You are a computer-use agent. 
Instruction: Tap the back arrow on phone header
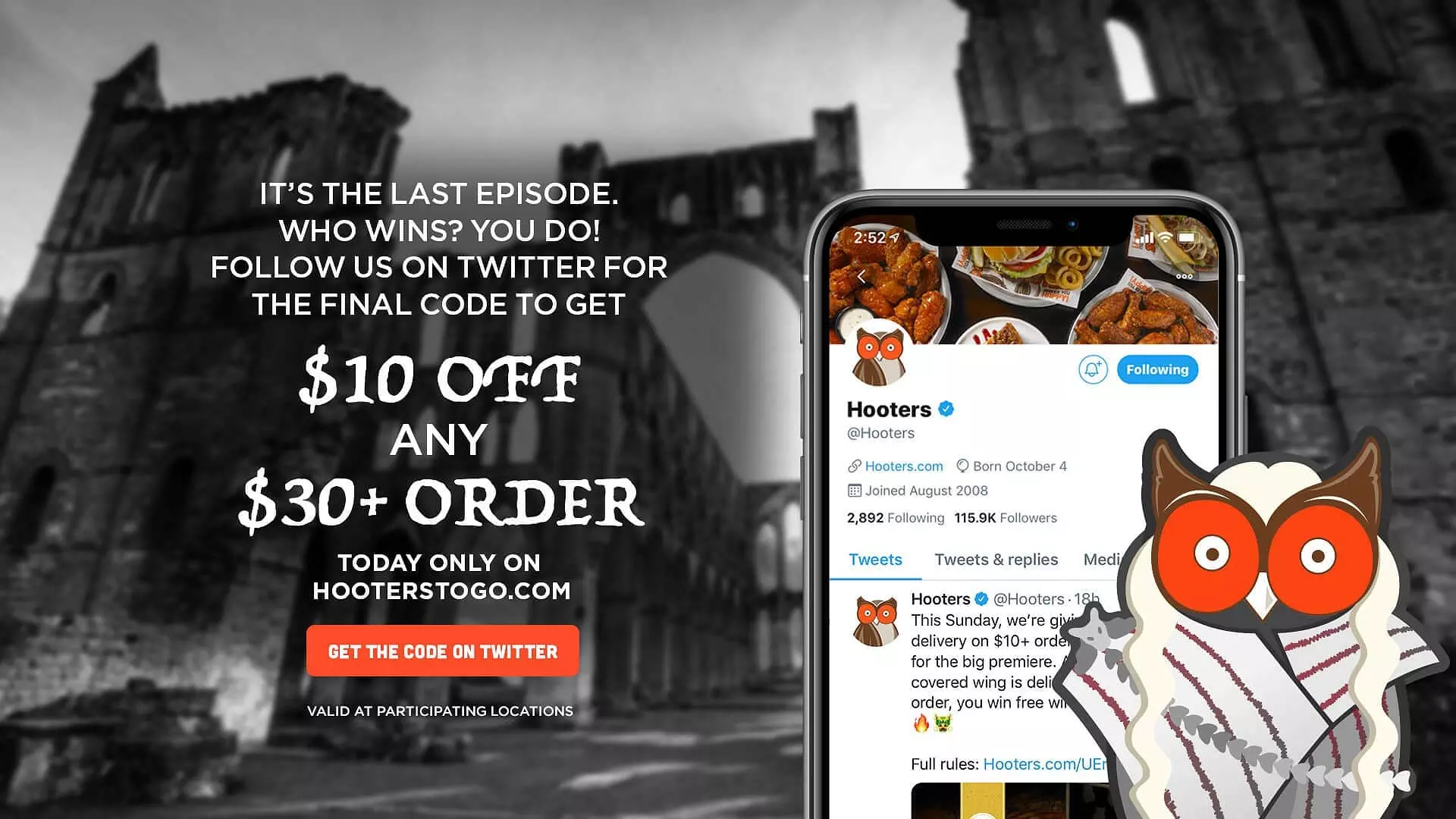pos(861,277)
